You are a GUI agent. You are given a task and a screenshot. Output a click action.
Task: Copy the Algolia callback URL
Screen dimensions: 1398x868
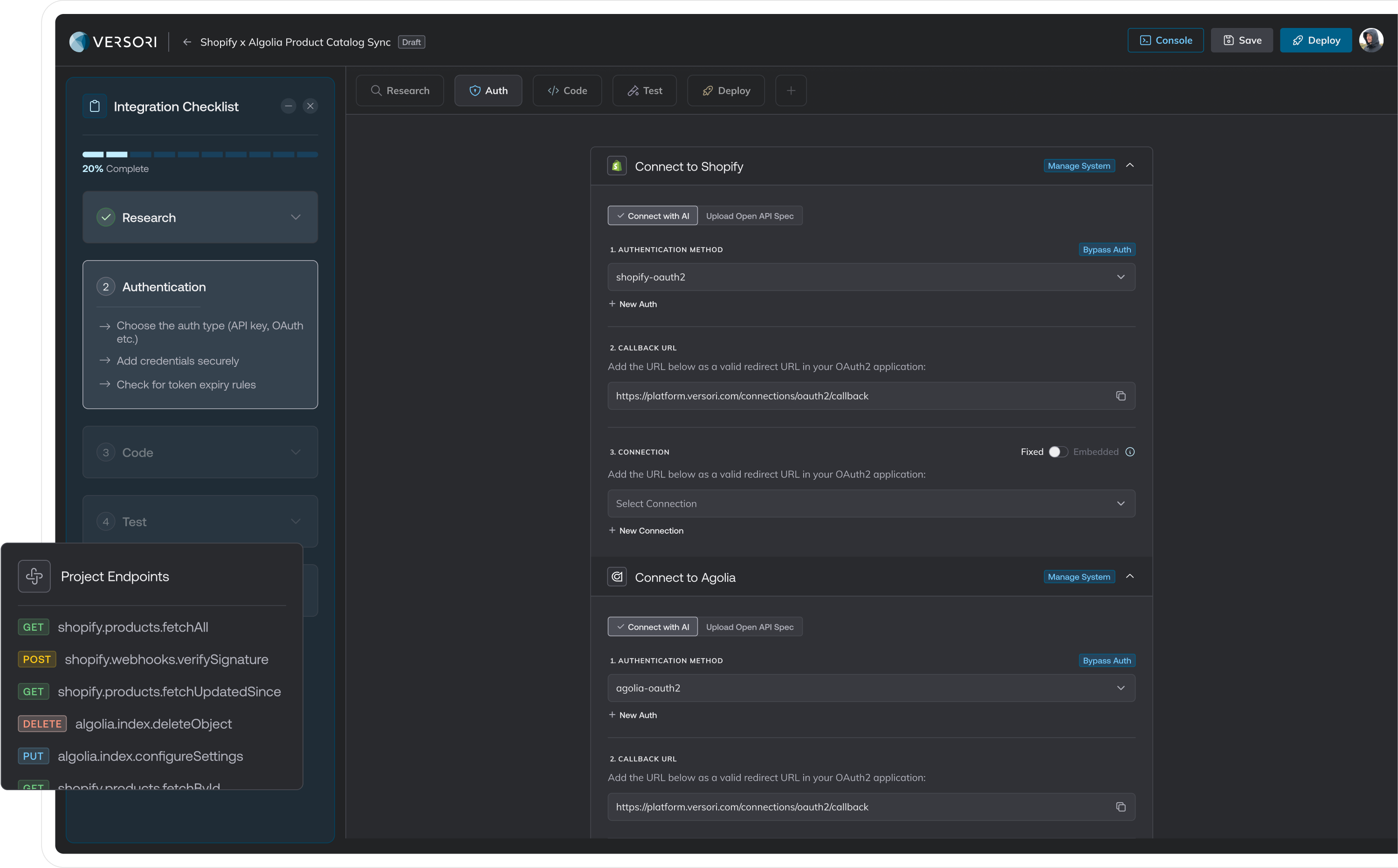(x=1121, y=806)
